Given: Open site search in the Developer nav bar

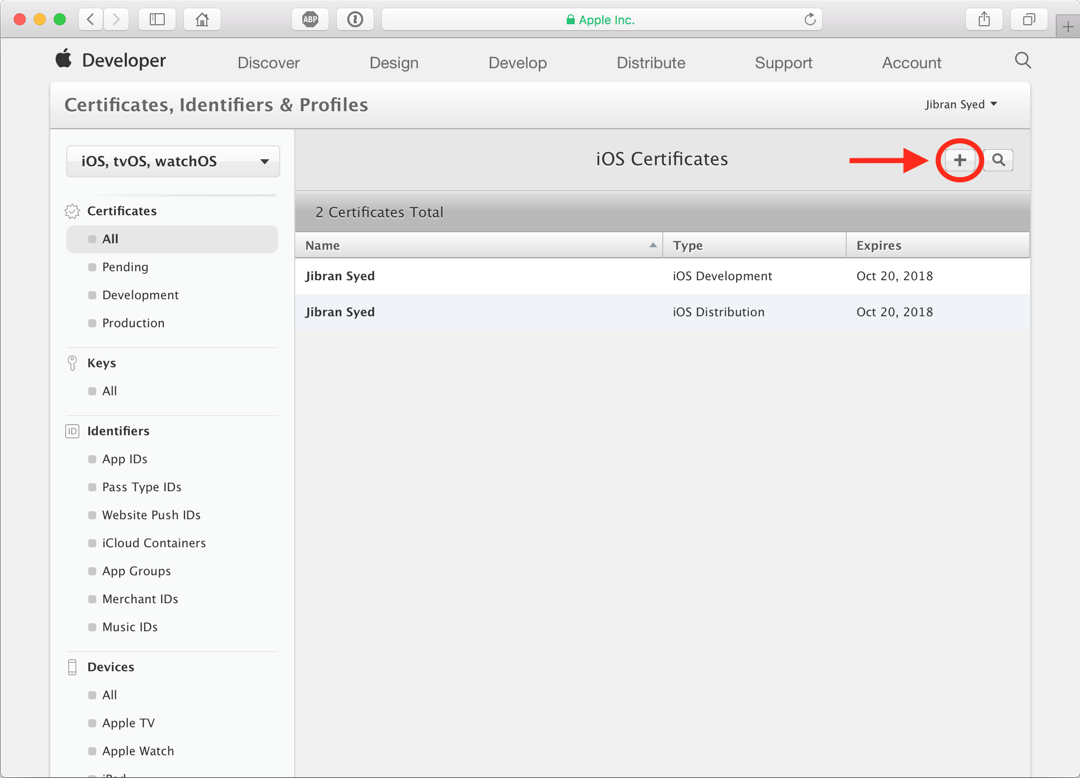Looking at the screenshot, I should [x=1023, y=61].
